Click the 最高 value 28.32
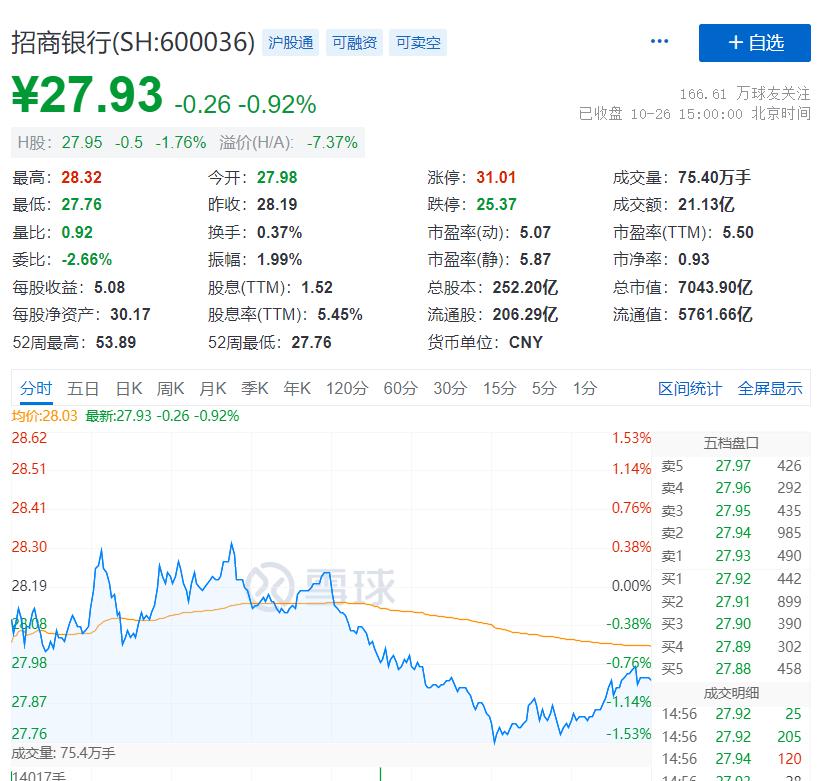 pos(81,177)
